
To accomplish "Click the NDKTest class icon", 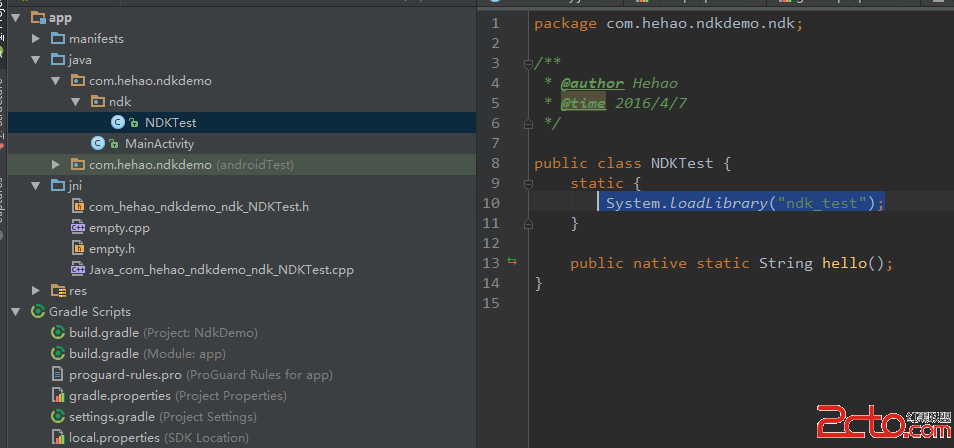I will pyautogui.click(x=117, y=122).
